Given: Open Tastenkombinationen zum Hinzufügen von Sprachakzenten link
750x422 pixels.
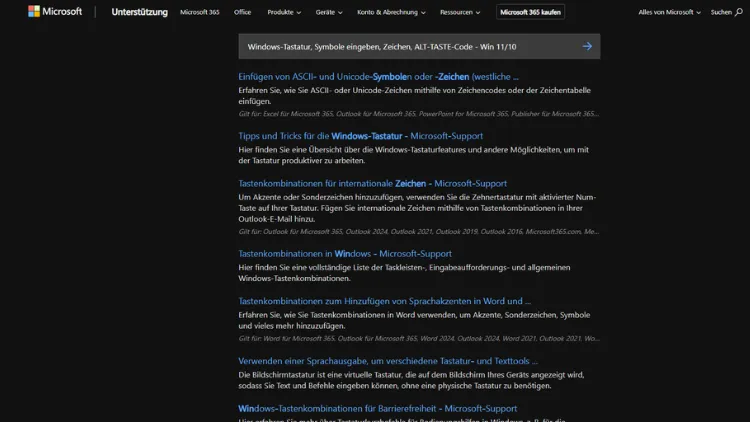Looking at the screenshot, I should tap(384, 301).
